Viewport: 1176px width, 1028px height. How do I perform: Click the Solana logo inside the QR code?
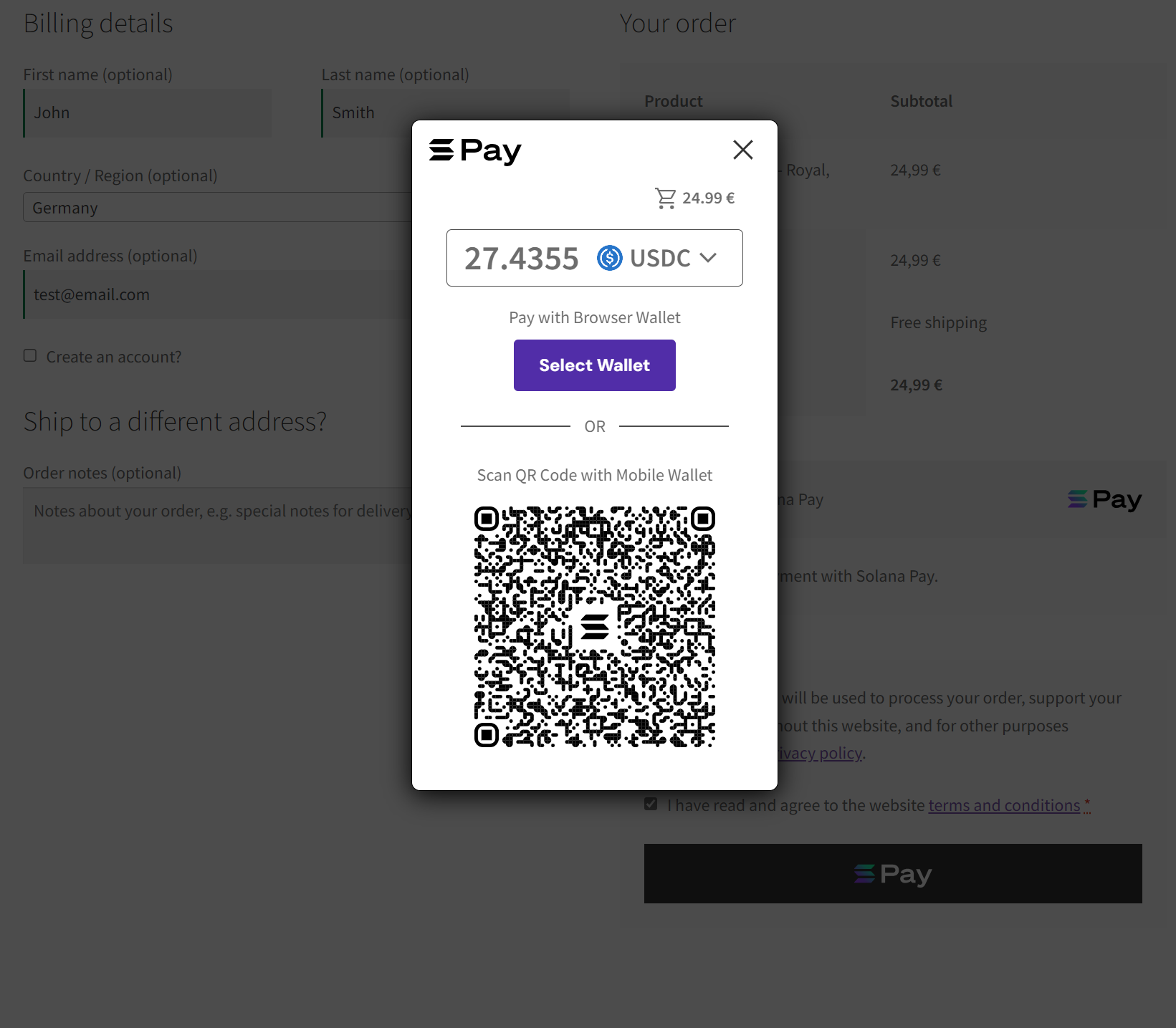(594, 627)
